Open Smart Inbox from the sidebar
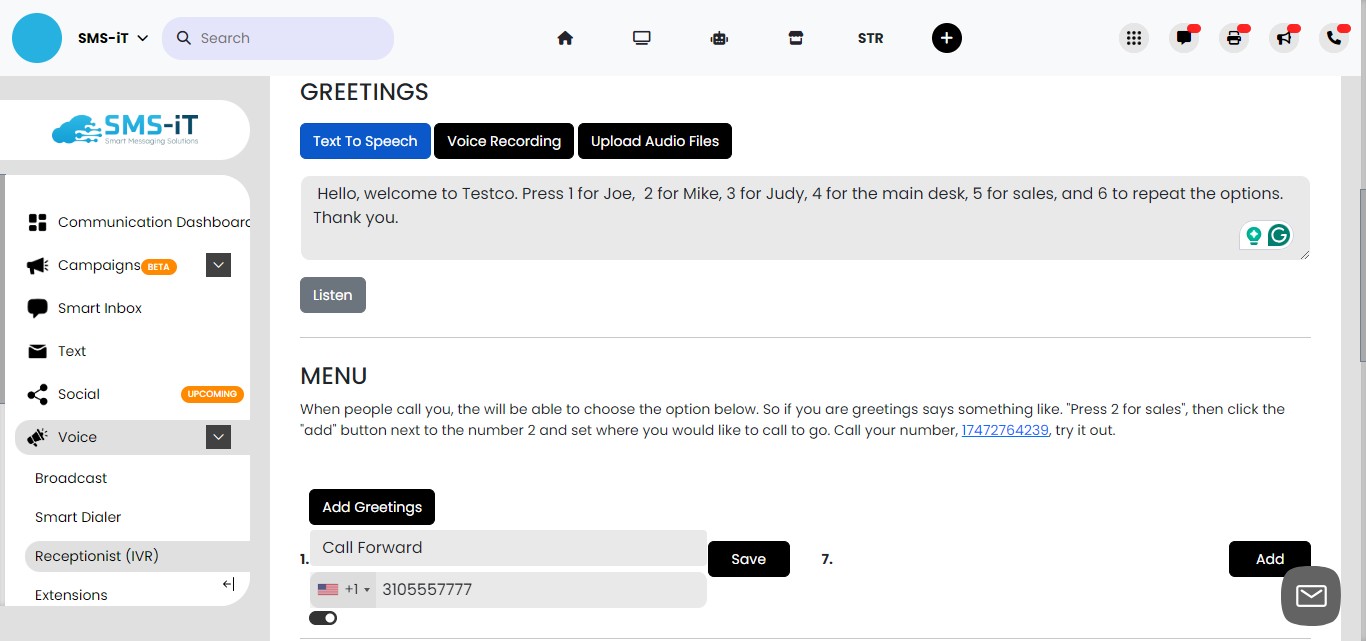The width and height of the screenshot is (1366, 641). [x=100, y=308]
